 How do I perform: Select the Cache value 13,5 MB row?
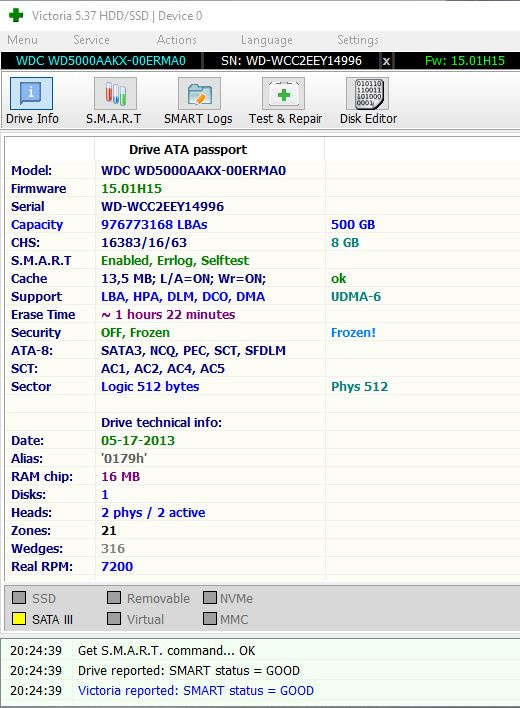pyautogui.click(x=183, y=279)
